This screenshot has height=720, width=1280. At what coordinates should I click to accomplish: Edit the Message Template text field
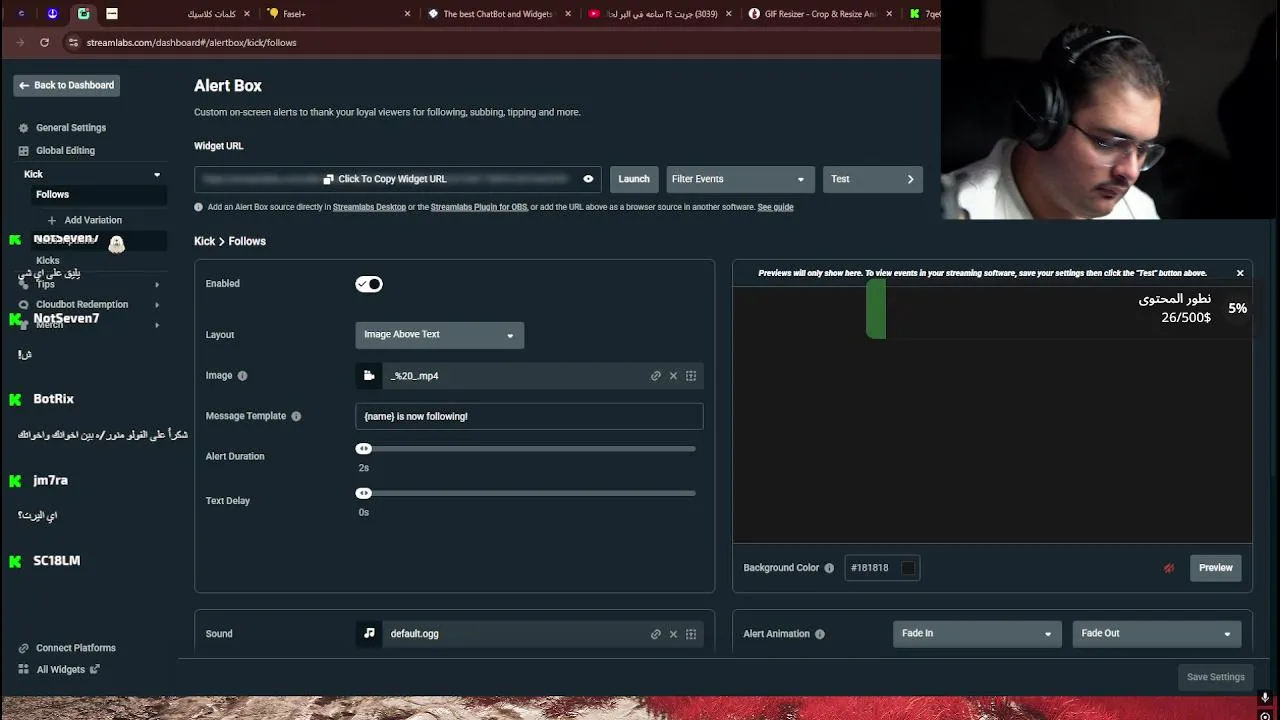[x=529, y=416]
